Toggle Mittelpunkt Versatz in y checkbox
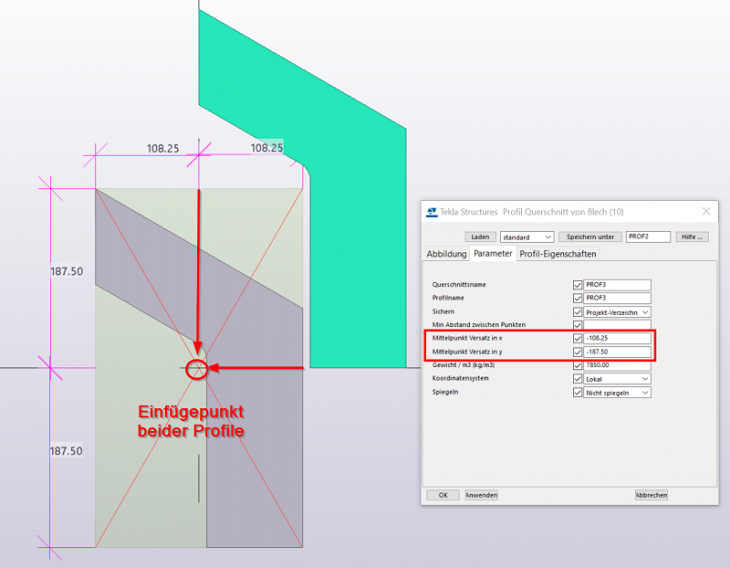 point(577,352)
